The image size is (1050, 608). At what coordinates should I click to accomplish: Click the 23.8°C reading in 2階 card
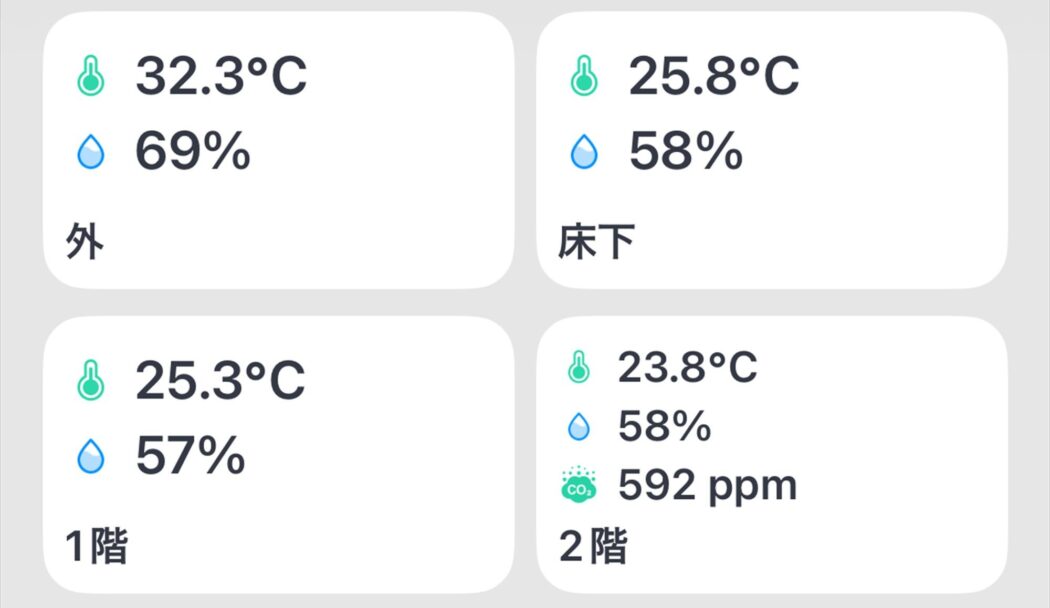tap(687, 367)
